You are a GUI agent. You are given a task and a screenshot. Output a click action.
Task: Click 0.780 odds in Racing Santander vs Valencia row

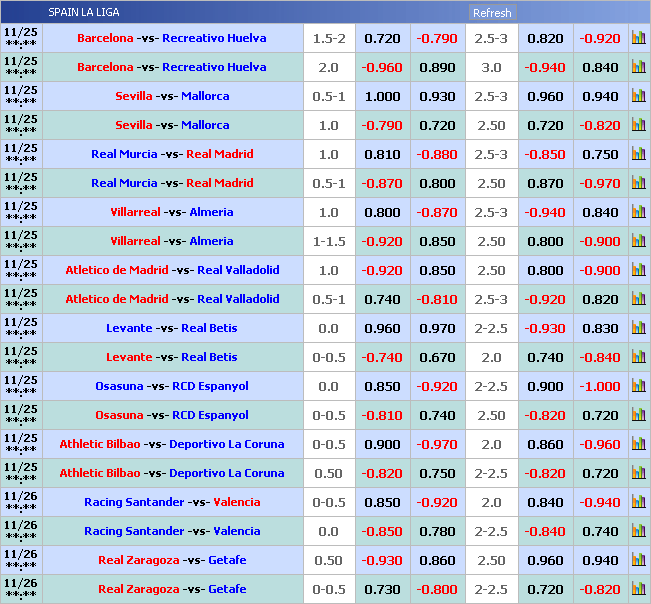[x=437, y=532]
